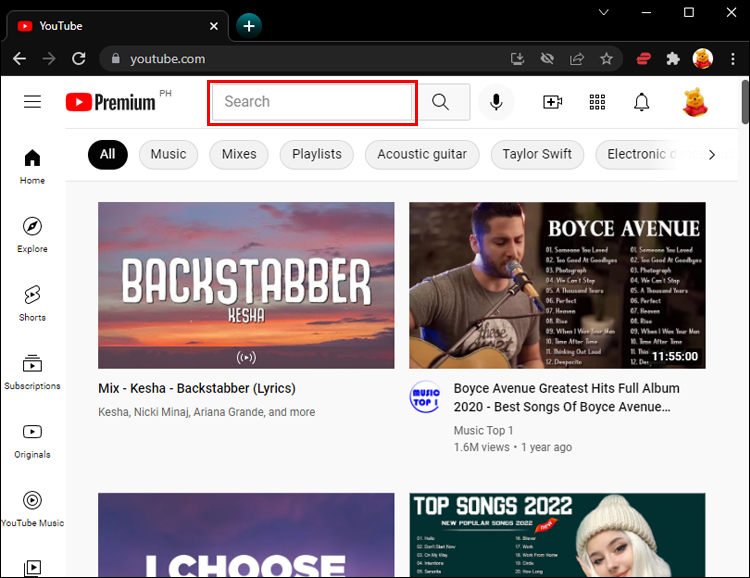The height and width of the screenshot is (578, 750).
Task: Expand the tab search chevron in title bar
Action: click(x=604, y=12)
